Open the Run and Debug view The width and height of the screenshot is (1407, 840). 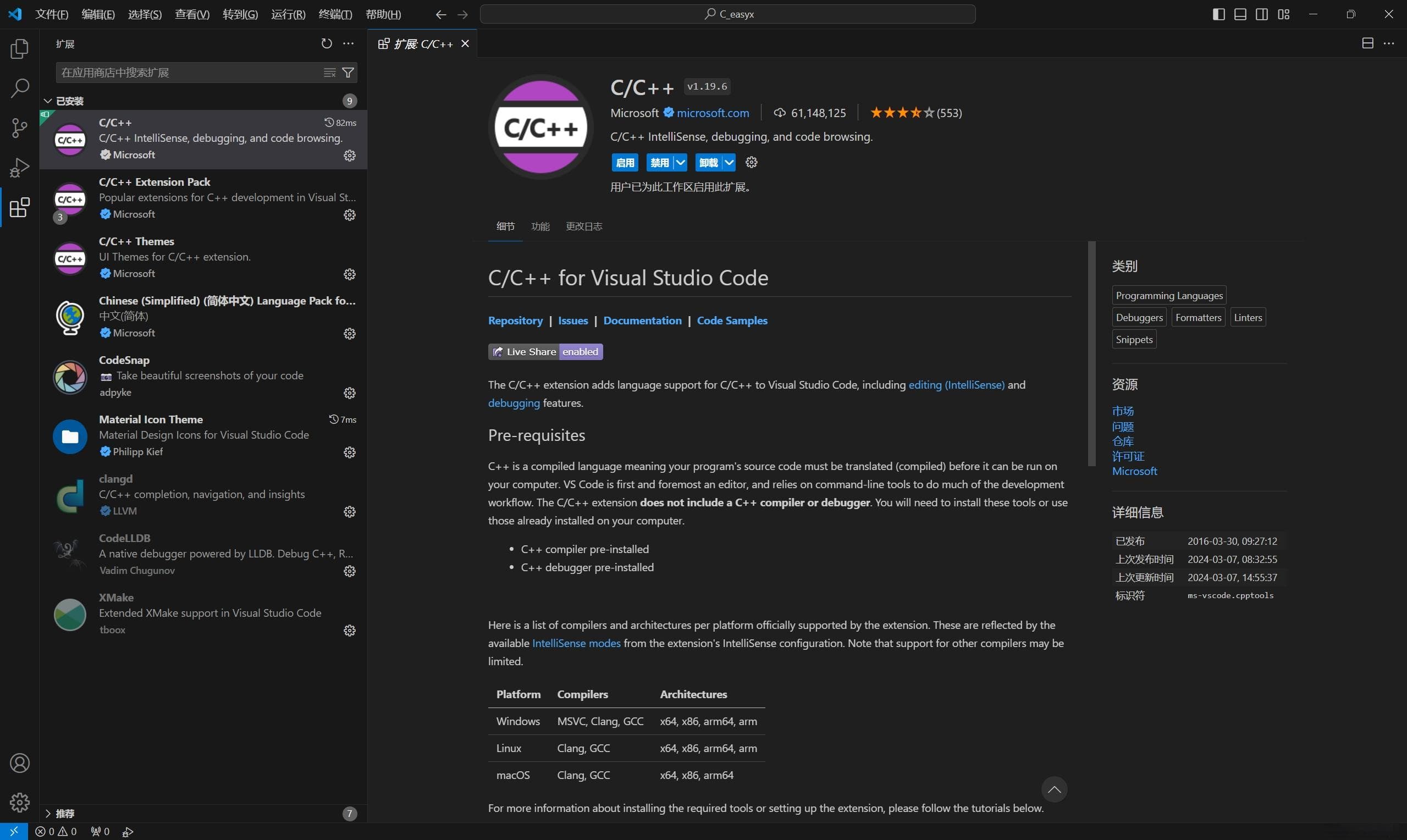tap(19, 168)
